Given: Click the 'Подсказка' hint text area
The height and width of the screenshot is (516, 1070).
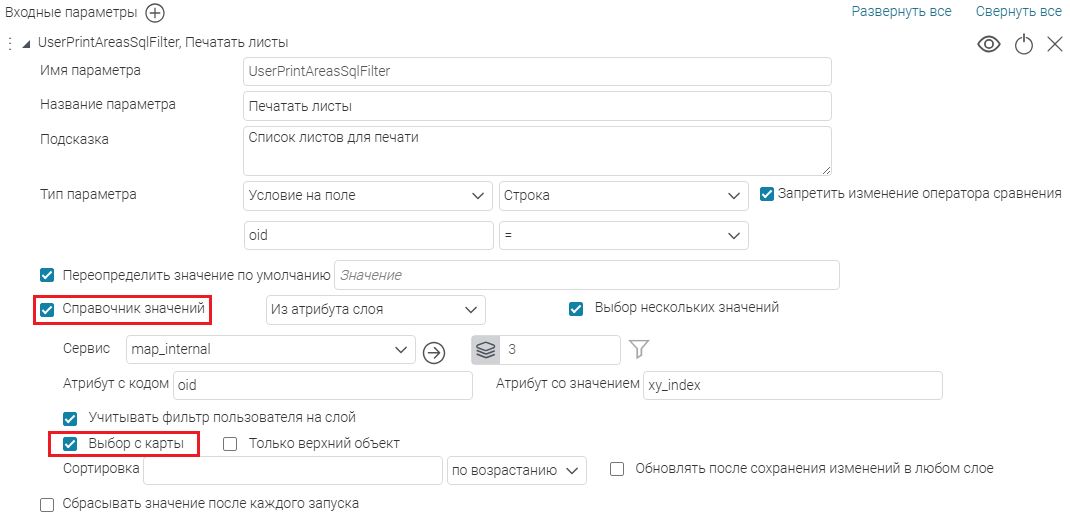Looking at the screenshot, I should [537, 150].
